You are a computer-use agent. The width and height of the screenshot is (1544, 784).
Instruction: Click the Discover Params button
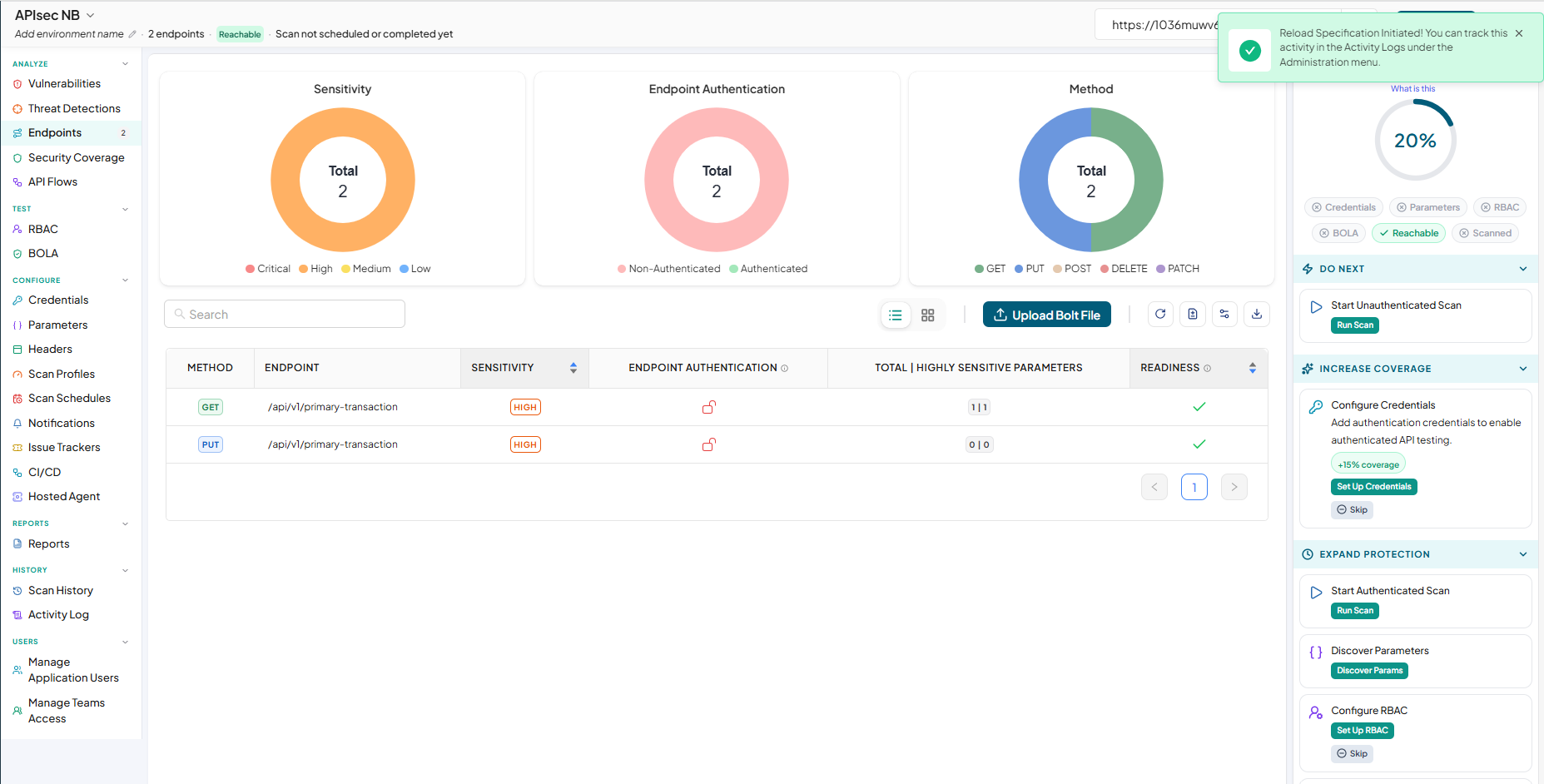point(1370,671)
